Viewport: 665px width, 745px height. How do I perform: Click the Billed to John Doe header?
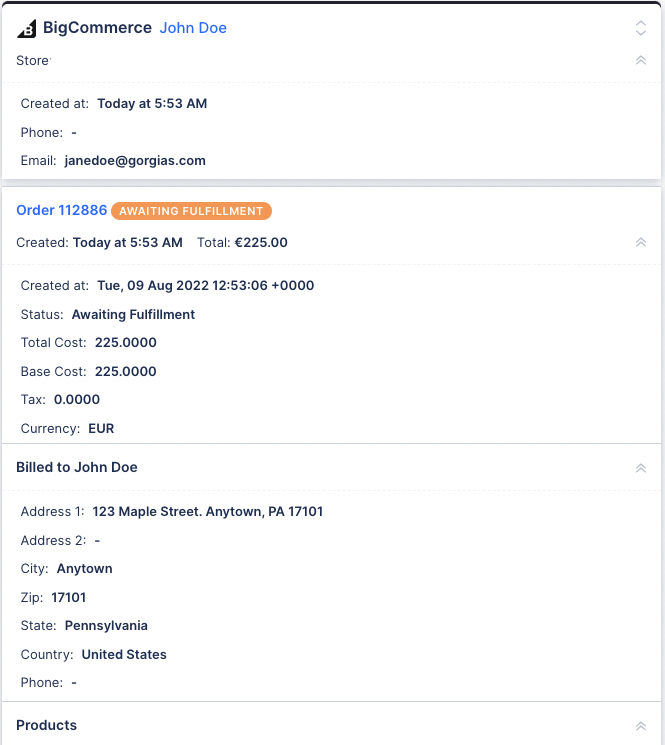click(77, 467)
